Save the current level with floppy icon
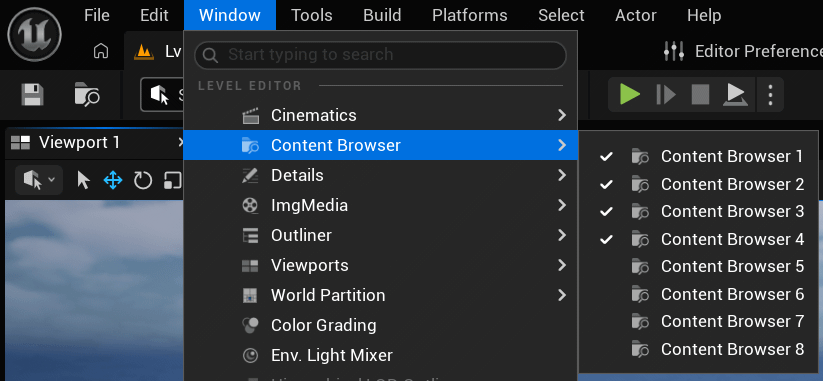This screenshot has height=381, width=823. (x=32, y=95)
